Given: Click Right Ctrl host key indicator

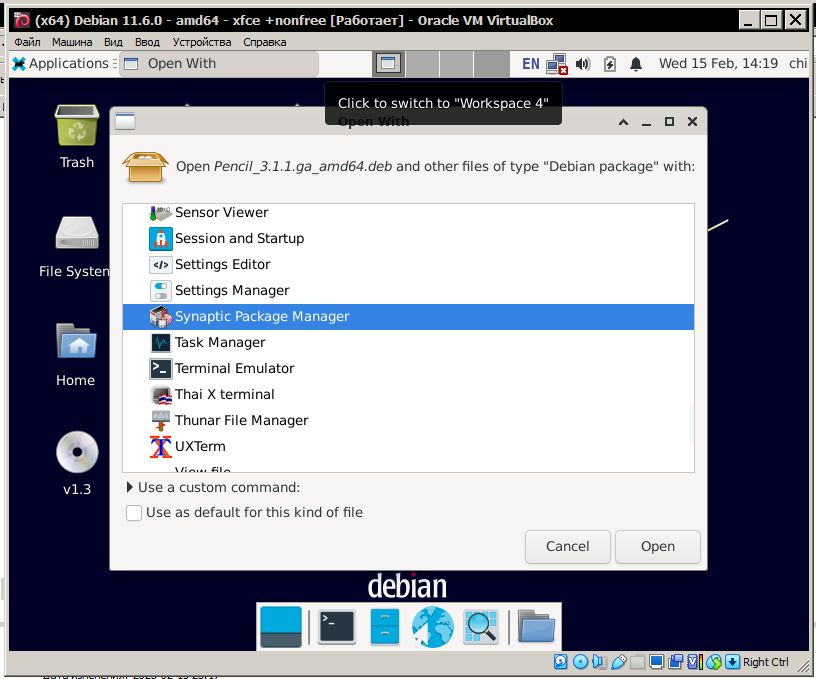Looking at the screenshot, I should (x=766, y=662).
